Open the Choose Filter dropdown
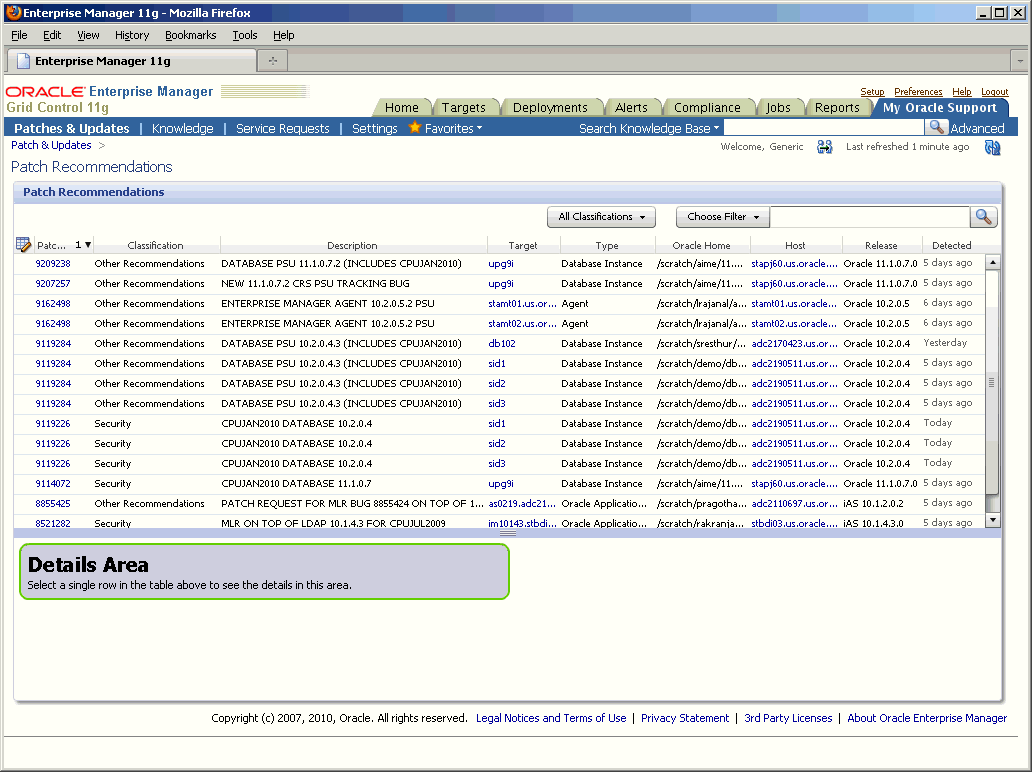This screenshot has height=772, width=1032. 723,217
